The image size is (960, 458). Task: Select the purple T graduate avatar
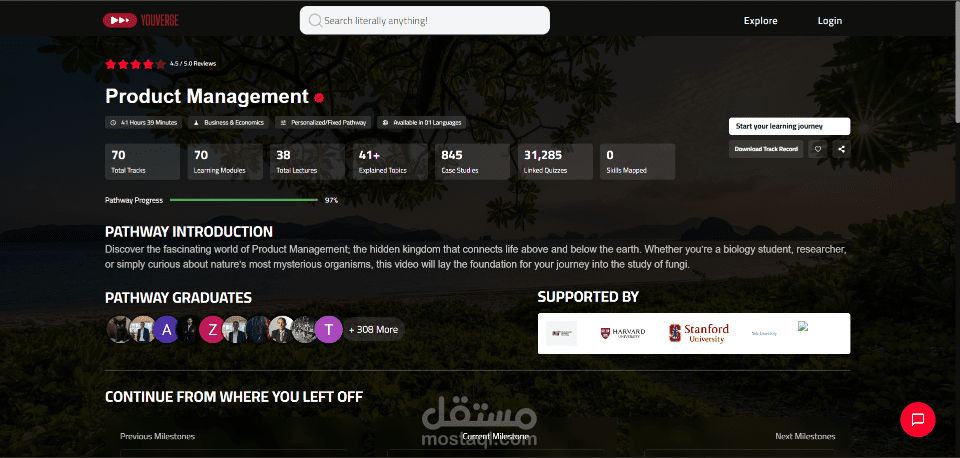tap(329, 329)
